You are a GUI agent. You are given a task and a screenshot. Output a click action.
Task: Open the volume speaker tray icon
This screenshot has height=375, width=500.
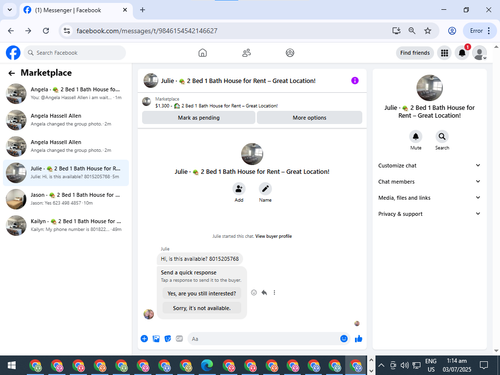pyautogui.click(x=405, y=365)
